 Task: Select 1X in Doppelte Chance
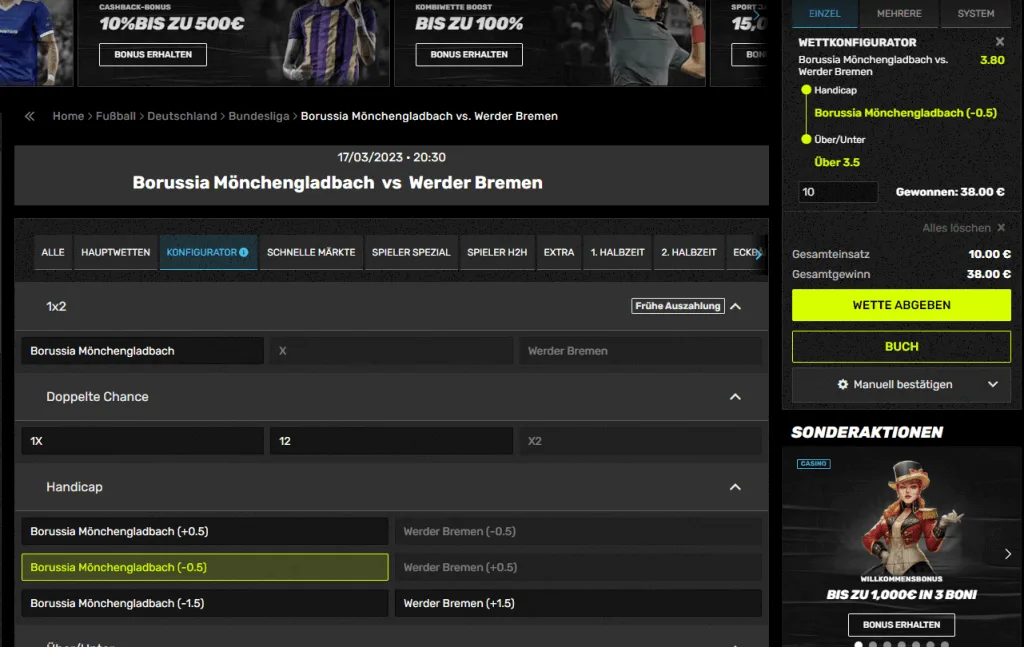pyautogui.click(x=142, y=441)
